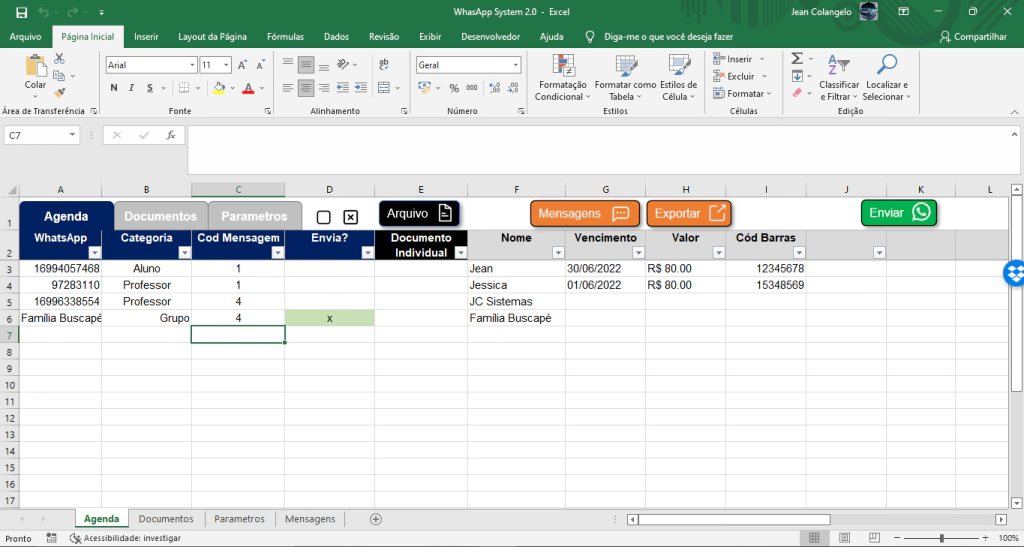
Task: Open Classificar e Filtrar
Action: tap(839, 78)
